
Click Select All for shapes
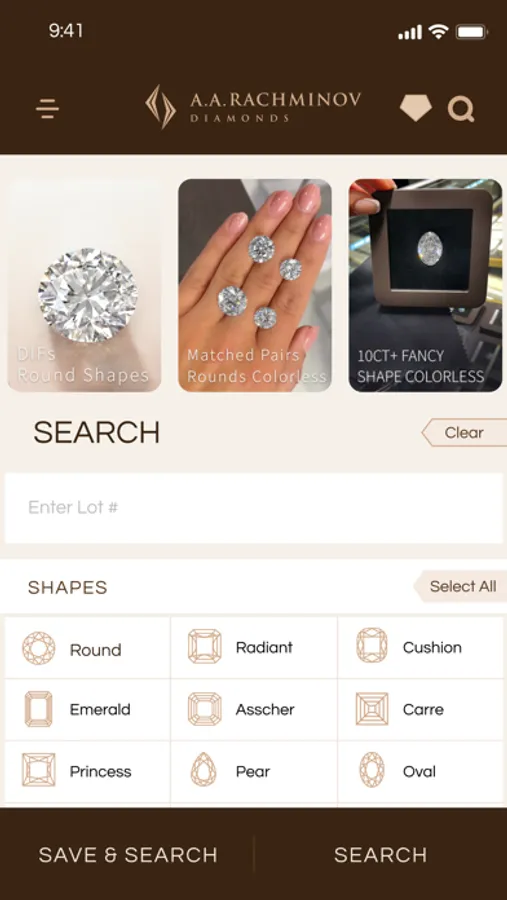tap(461, 586)
